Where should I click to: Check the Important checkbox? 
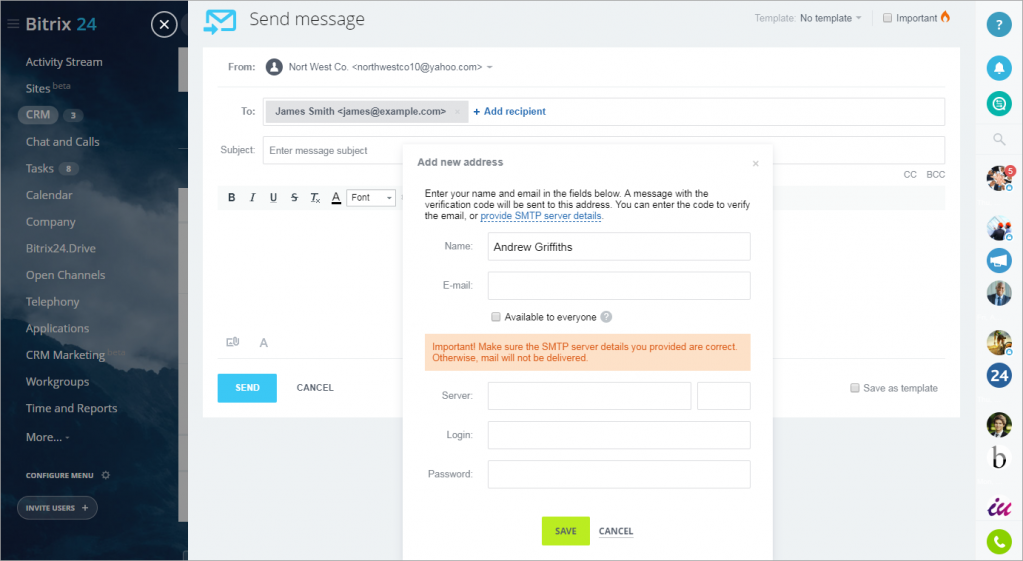pyautogui.click(x=887, y=18)
